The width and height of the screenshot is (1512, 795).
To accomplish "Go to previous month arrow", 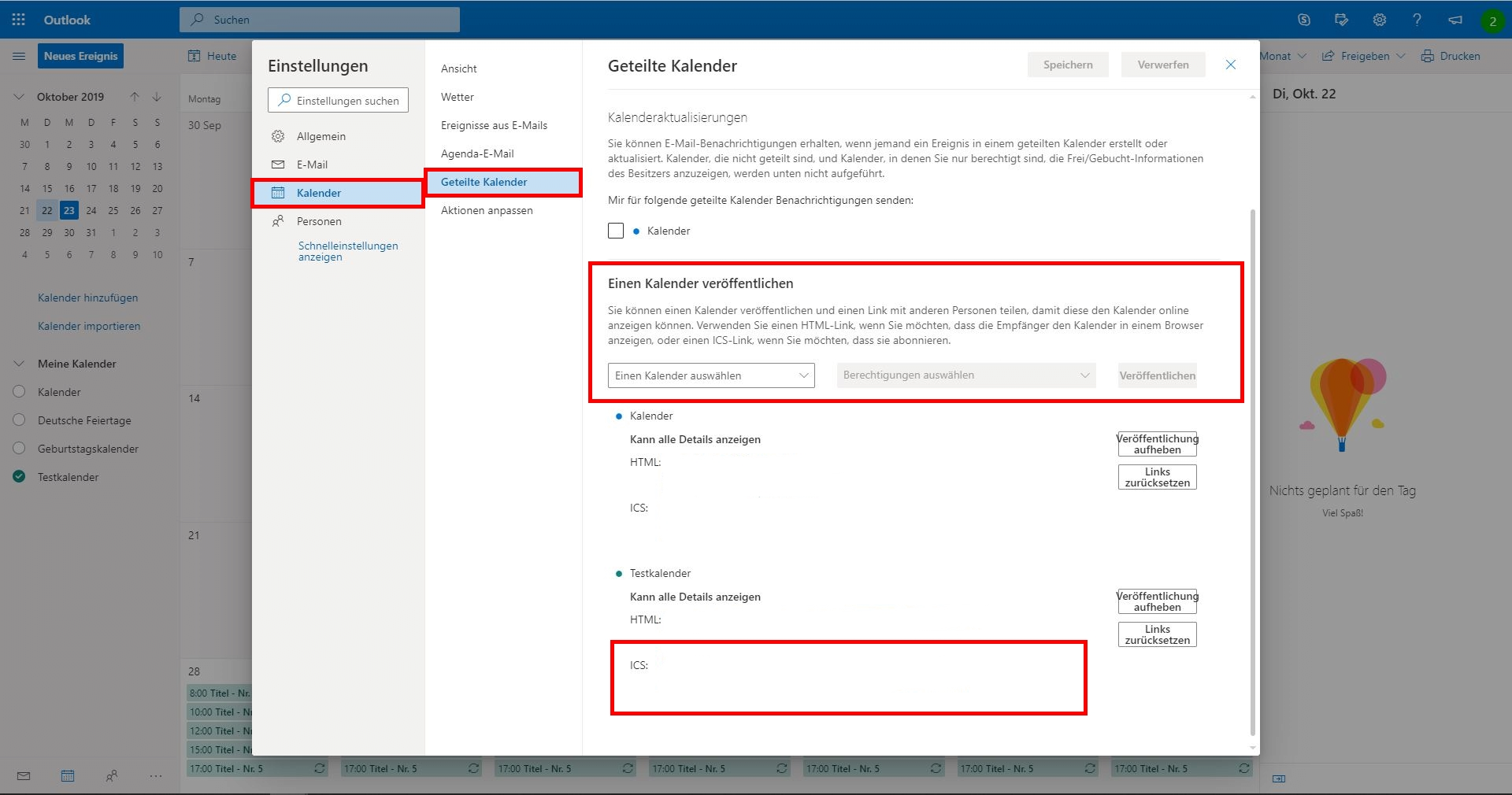I will point(135,97).
